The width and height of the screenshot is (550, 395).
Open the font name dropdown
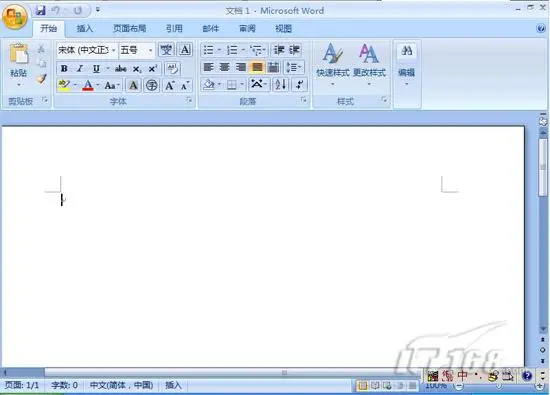click(113, 51)
